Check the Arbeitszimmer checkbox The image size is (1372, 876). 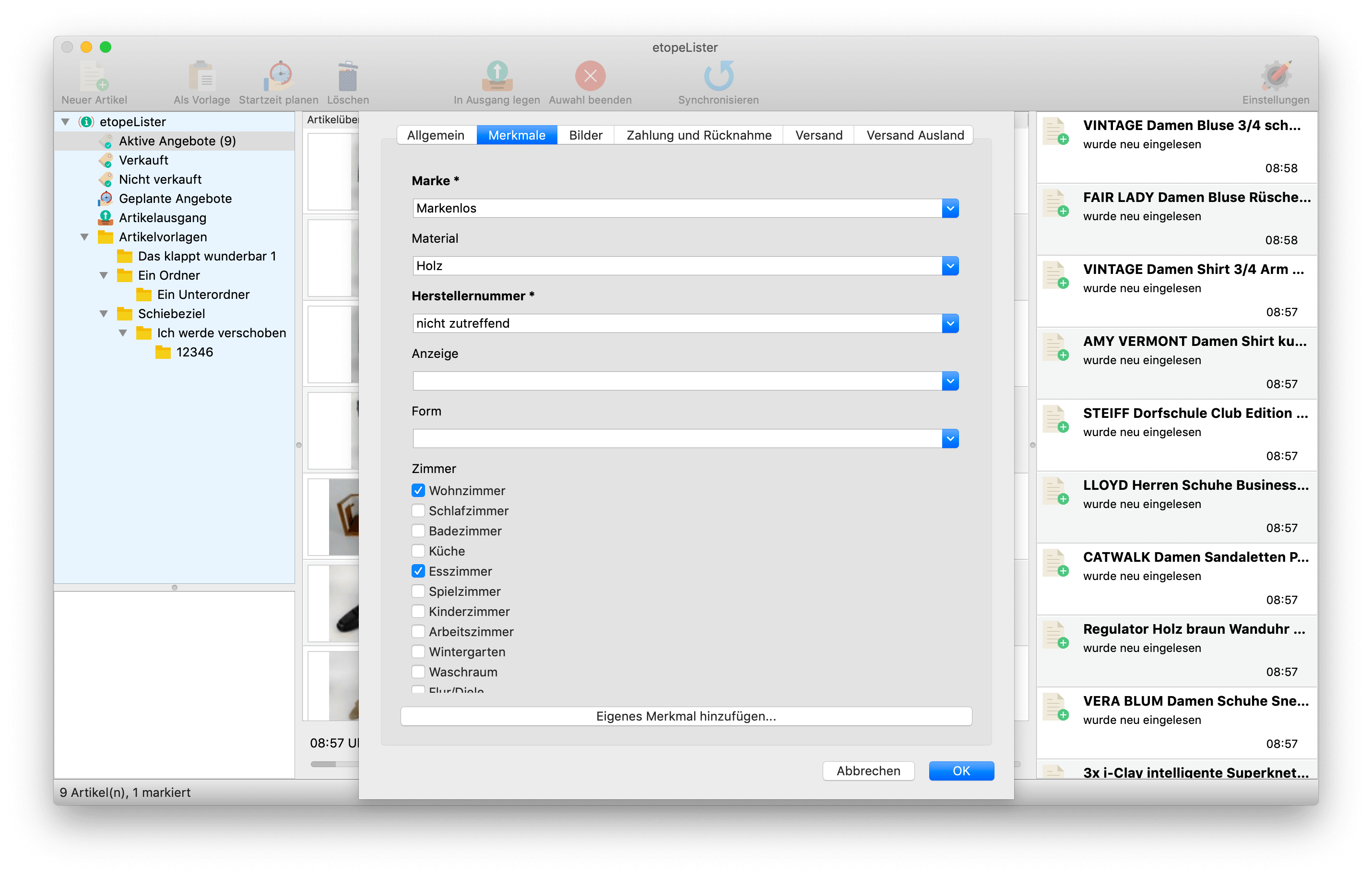418,631
